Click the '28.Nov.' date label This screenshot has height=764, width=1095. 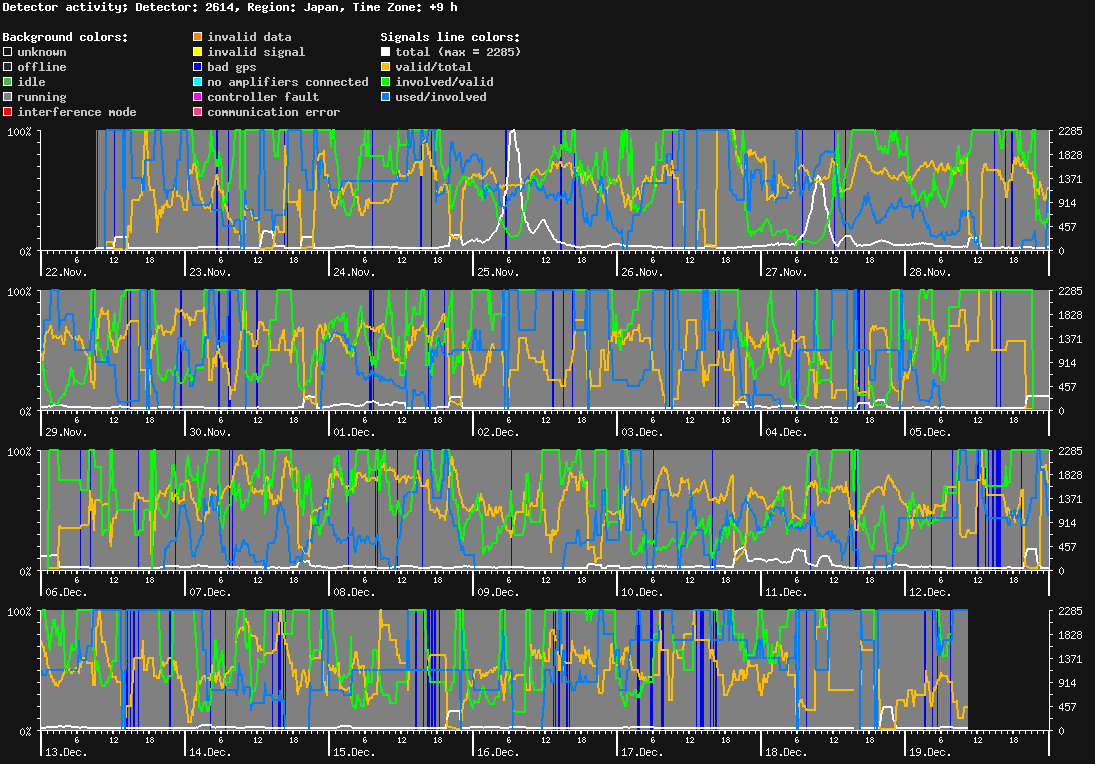pyautogui.click(x=930, y=272)
